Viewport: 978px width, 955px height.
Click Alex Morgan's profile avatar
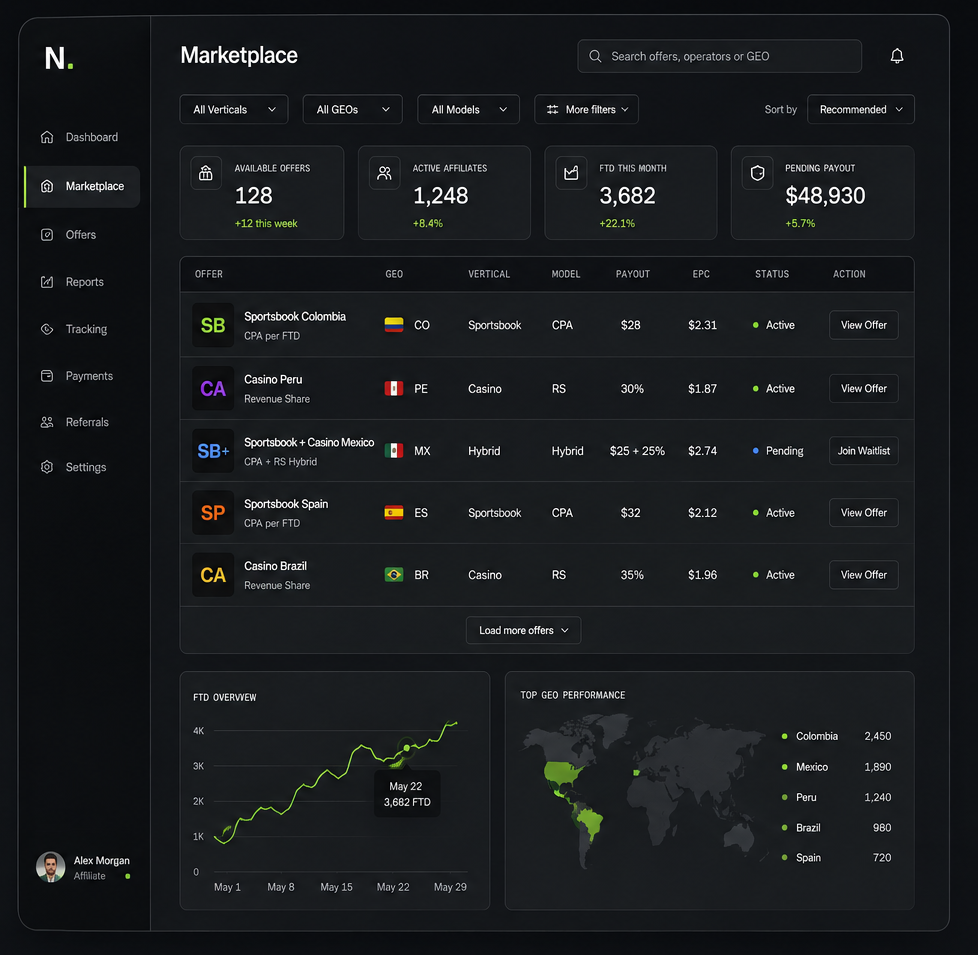(51, 867)
